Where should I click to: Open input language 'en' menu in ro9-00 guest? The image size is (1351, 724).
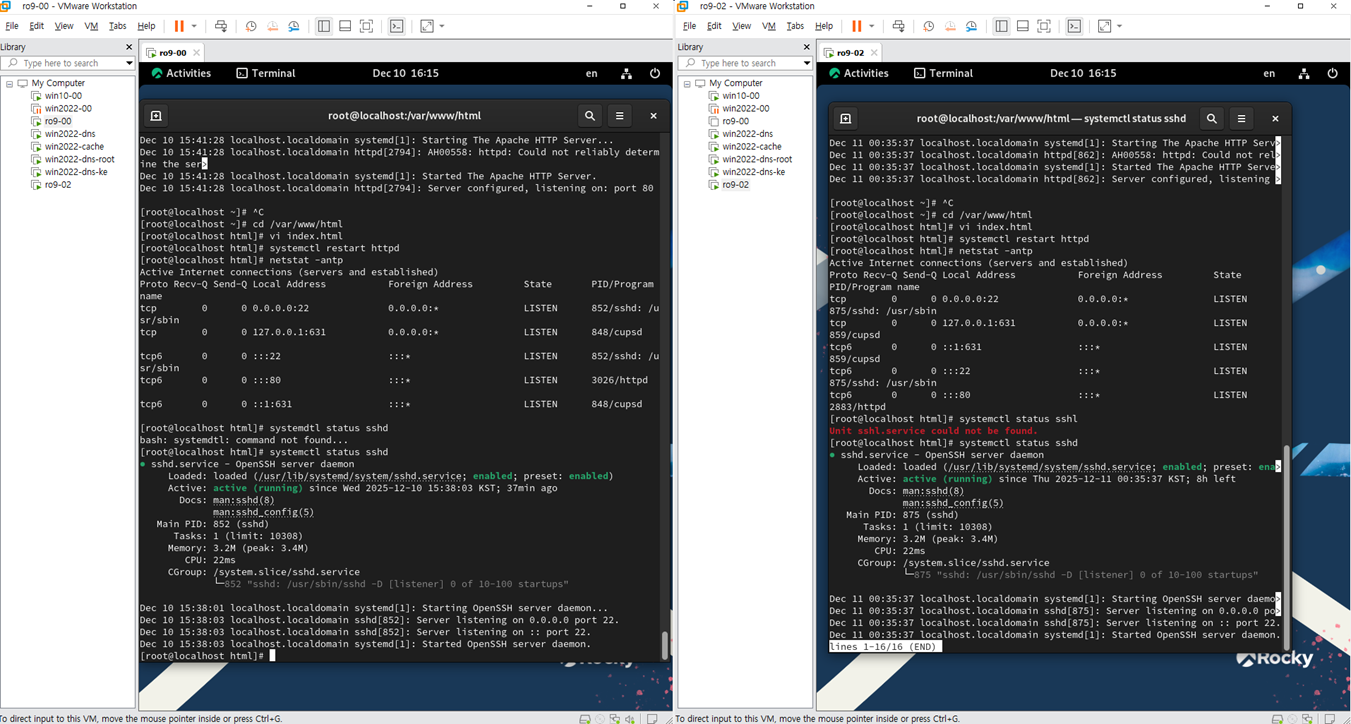point(592,73)
